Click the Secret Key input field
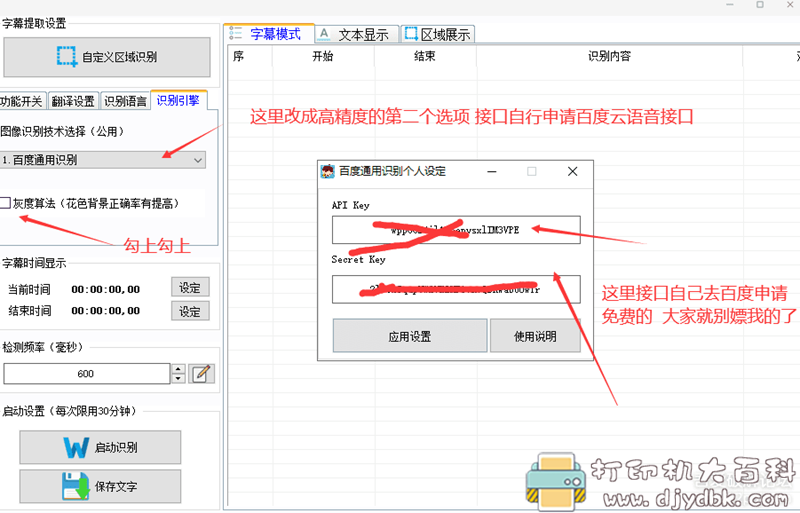 tap(456, 289)
